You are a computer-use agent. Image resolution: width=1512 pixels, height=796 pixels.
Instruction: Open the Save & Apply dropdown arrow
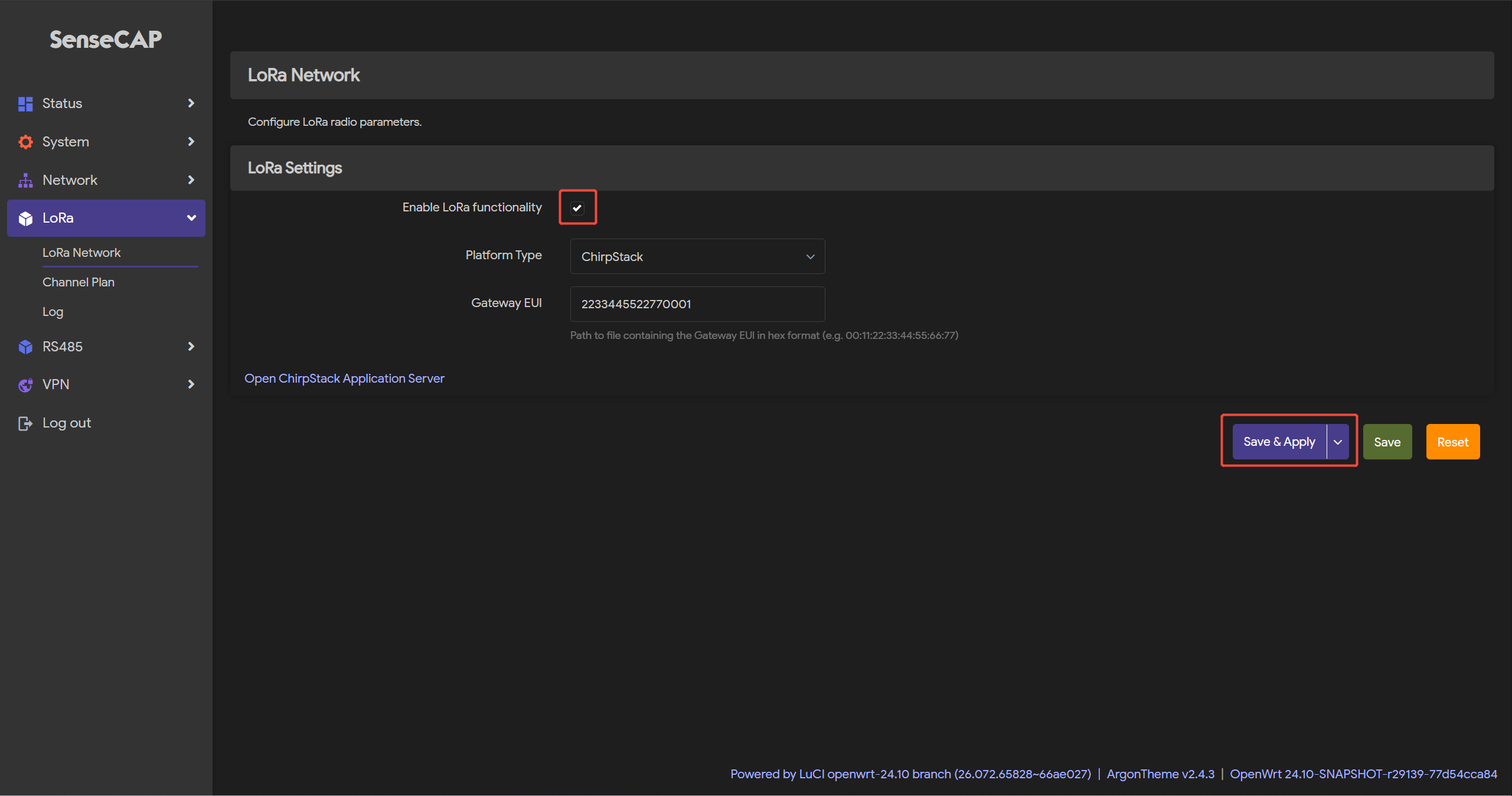[1338, 442]
